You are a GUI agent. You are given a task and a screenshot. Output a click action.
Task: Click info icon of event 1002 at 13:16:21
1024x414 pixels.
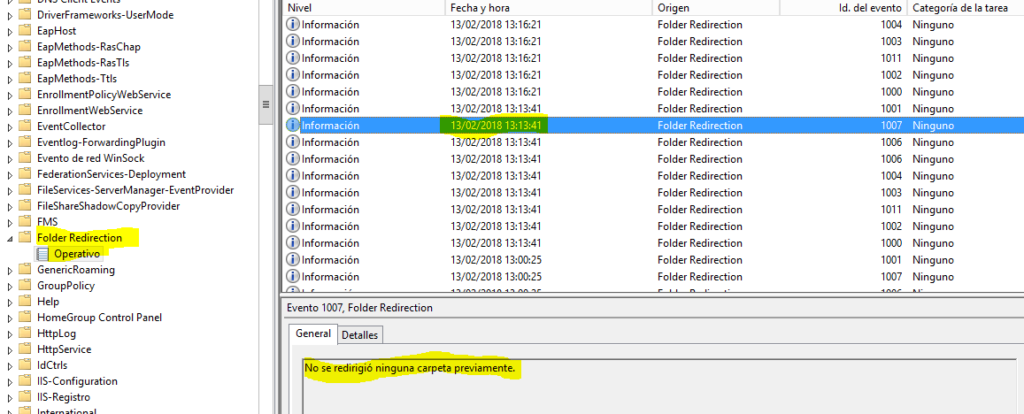[293, 75]
